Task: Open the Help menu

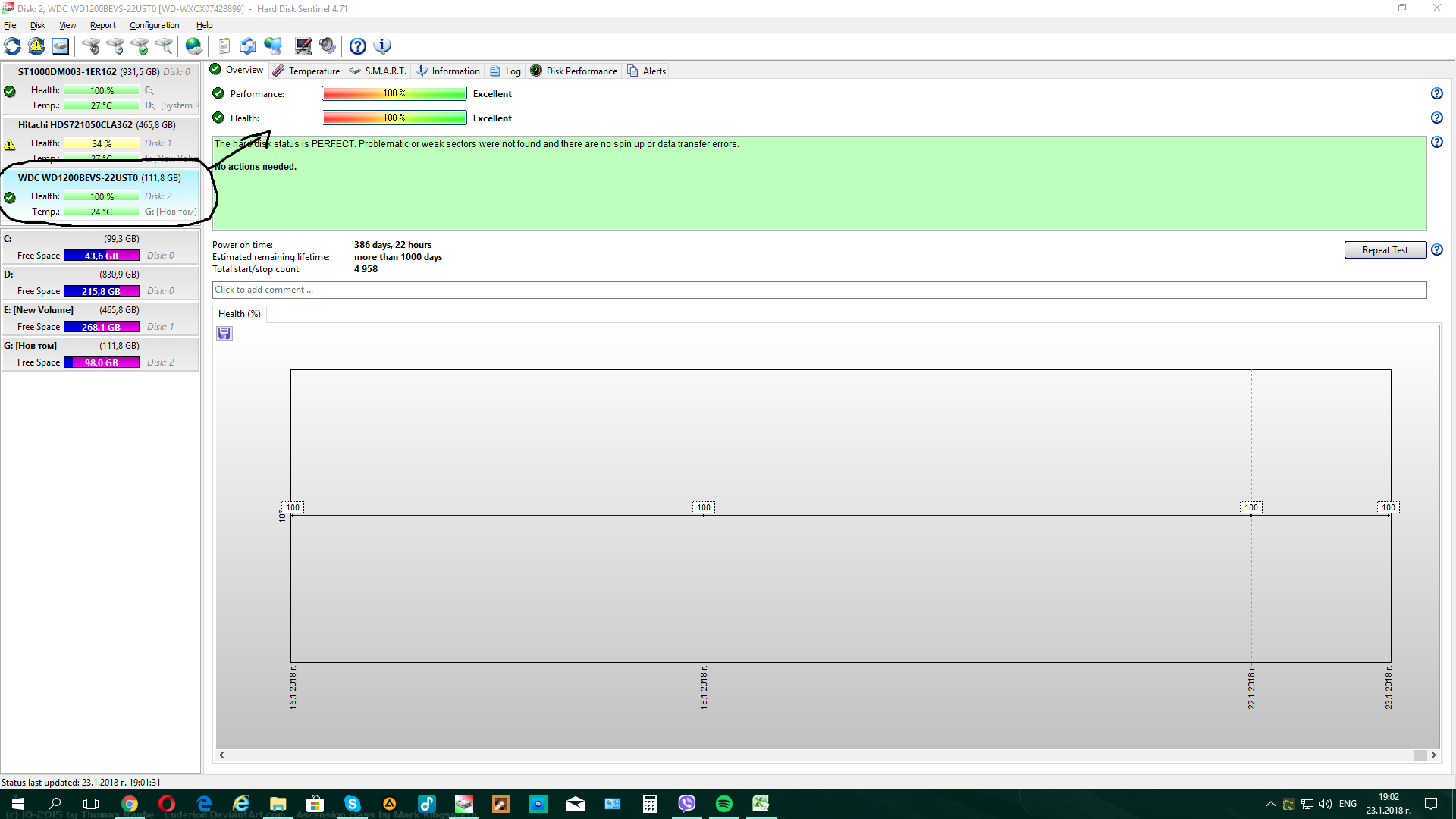Action: 205,25
